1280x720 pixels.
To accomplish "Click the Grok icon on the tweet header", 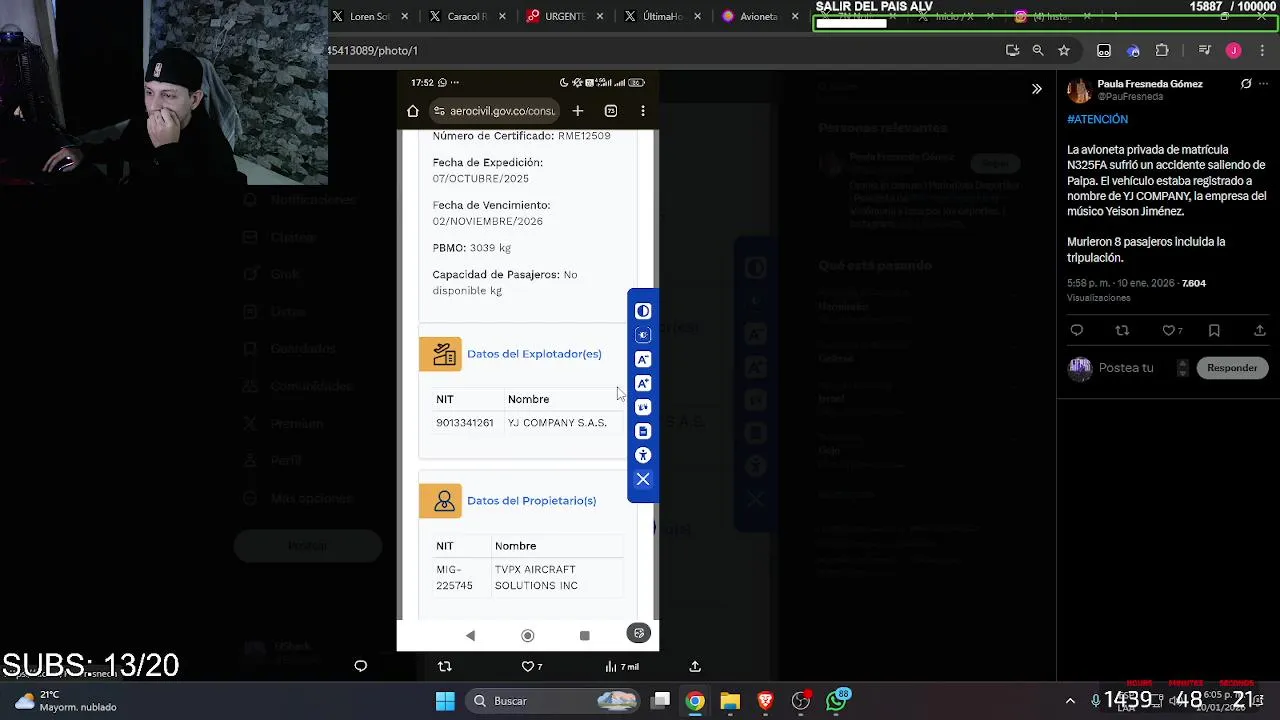I will (x=1246, y=84).
